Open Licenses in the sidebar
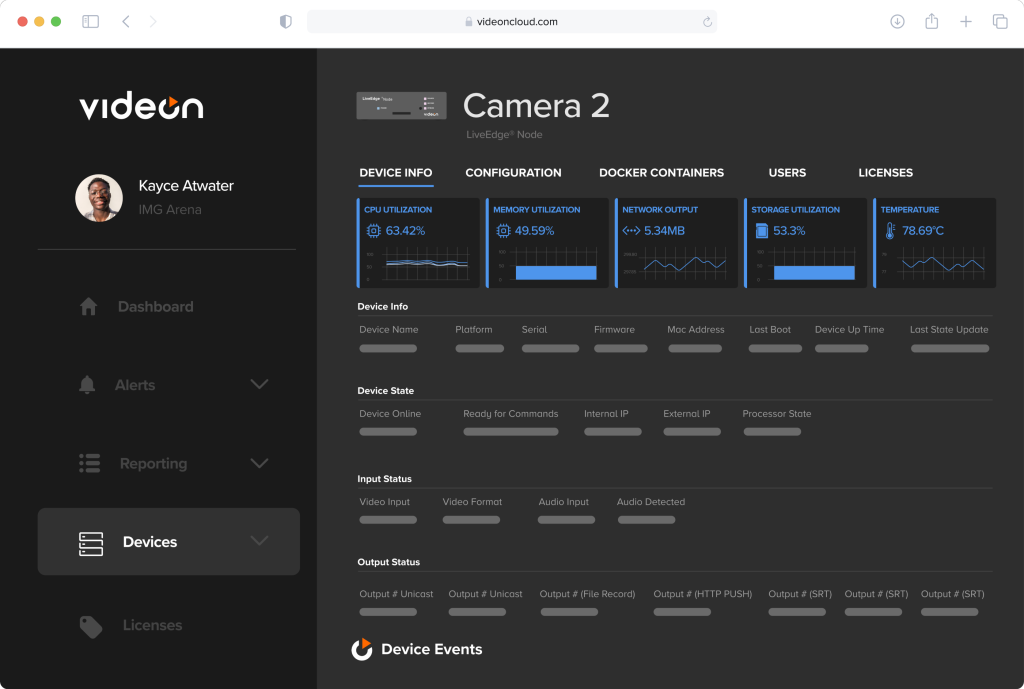This screenshot has width=1024, height=689. [153, 625]
